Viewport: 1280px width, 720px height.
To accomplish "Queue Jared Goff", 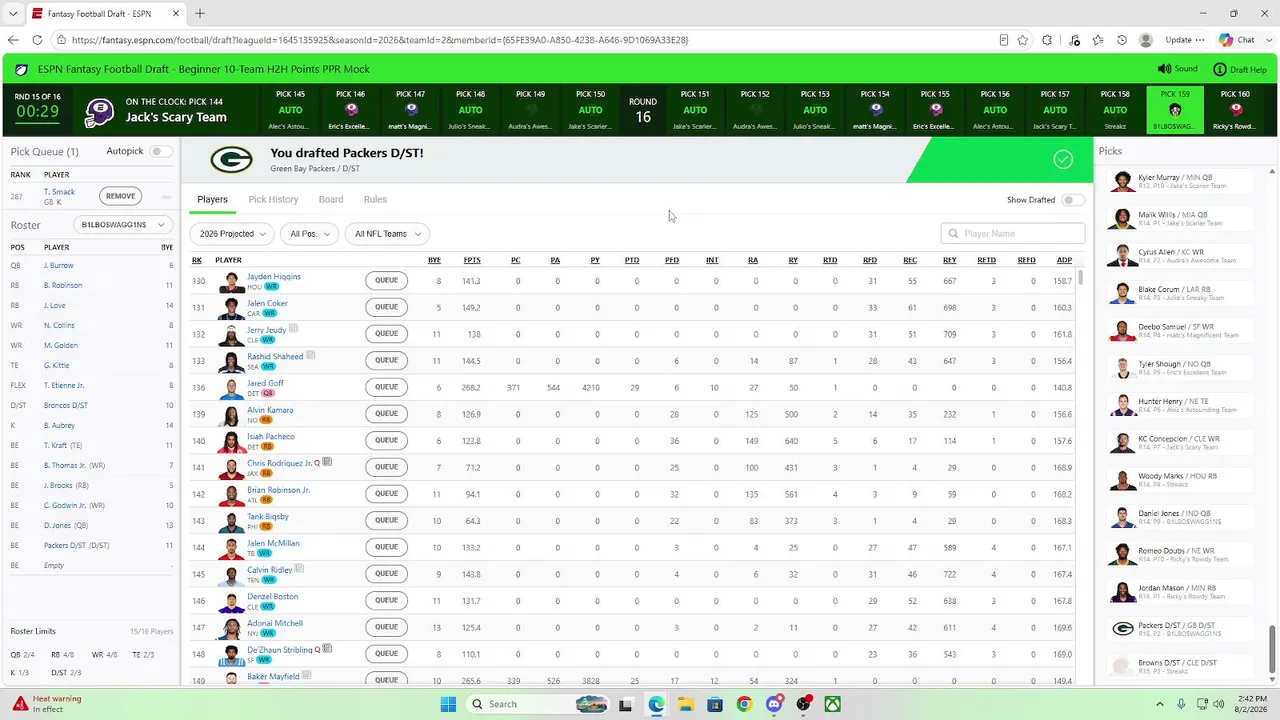I will pos(386,387).
